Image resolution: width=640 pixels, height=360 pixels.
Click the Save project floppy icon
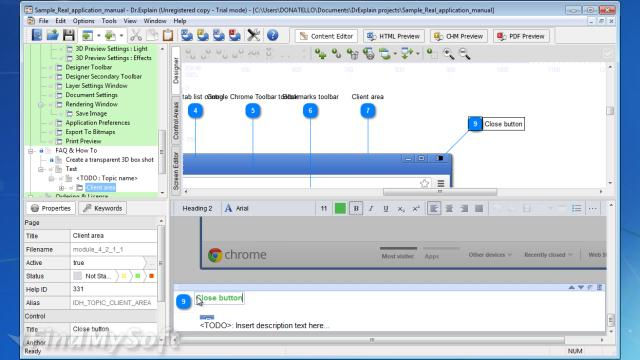69,36
